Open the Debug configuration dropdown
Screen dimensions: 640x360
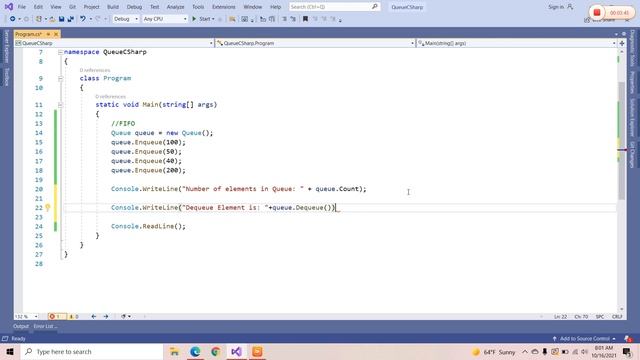tap(126, 19)
